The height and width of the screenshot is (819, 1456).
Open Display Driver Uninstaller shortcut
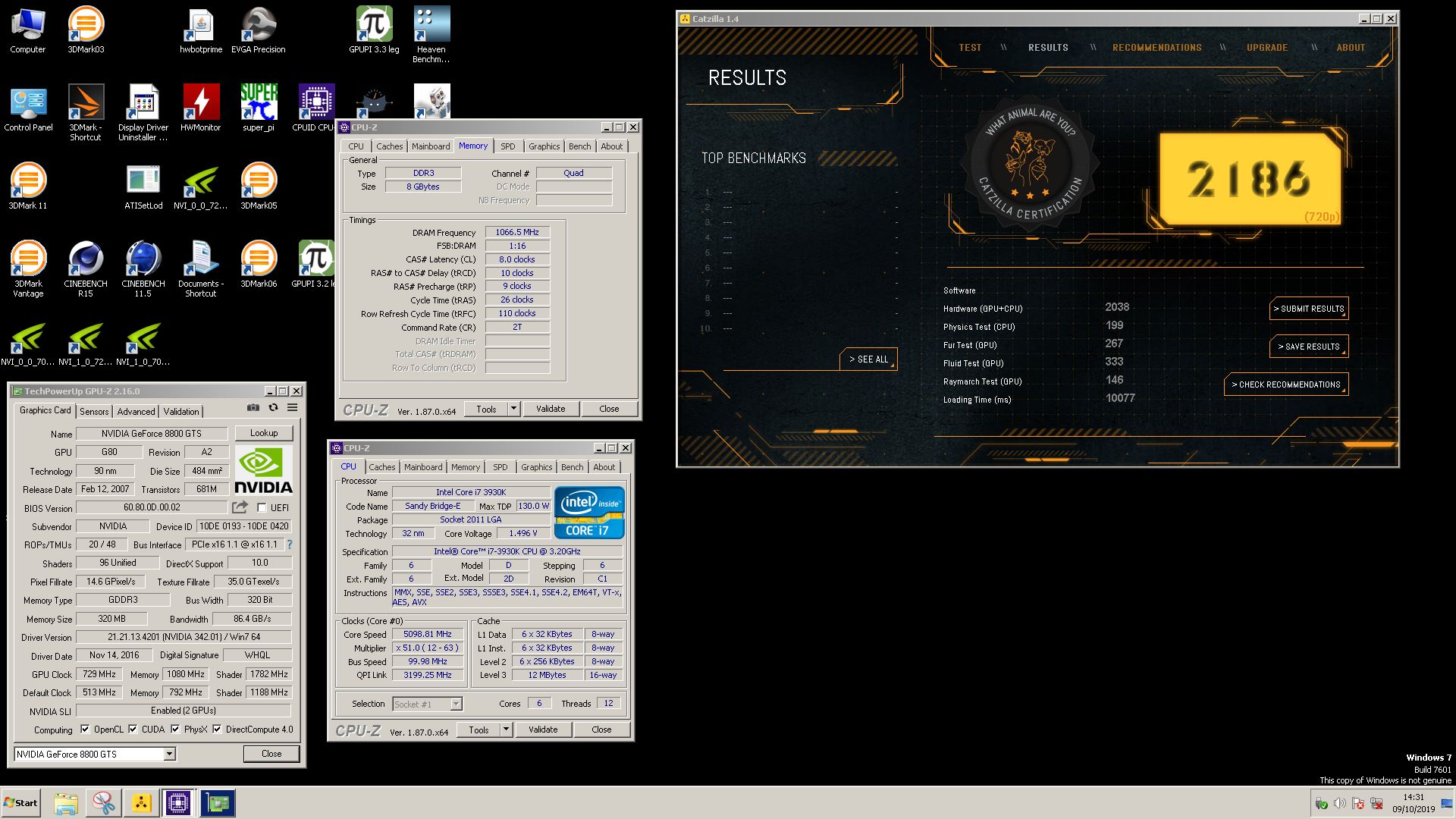pos(143,113)
